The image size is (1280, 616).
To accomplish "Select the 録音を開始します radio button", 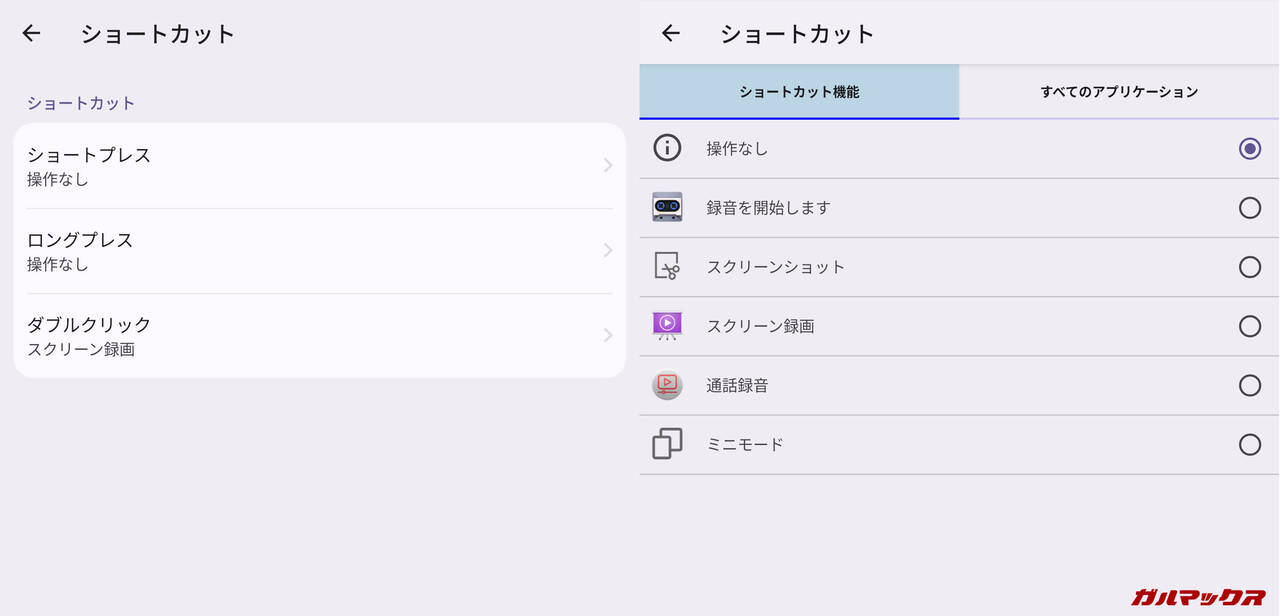I will [x=1249, y=208].
